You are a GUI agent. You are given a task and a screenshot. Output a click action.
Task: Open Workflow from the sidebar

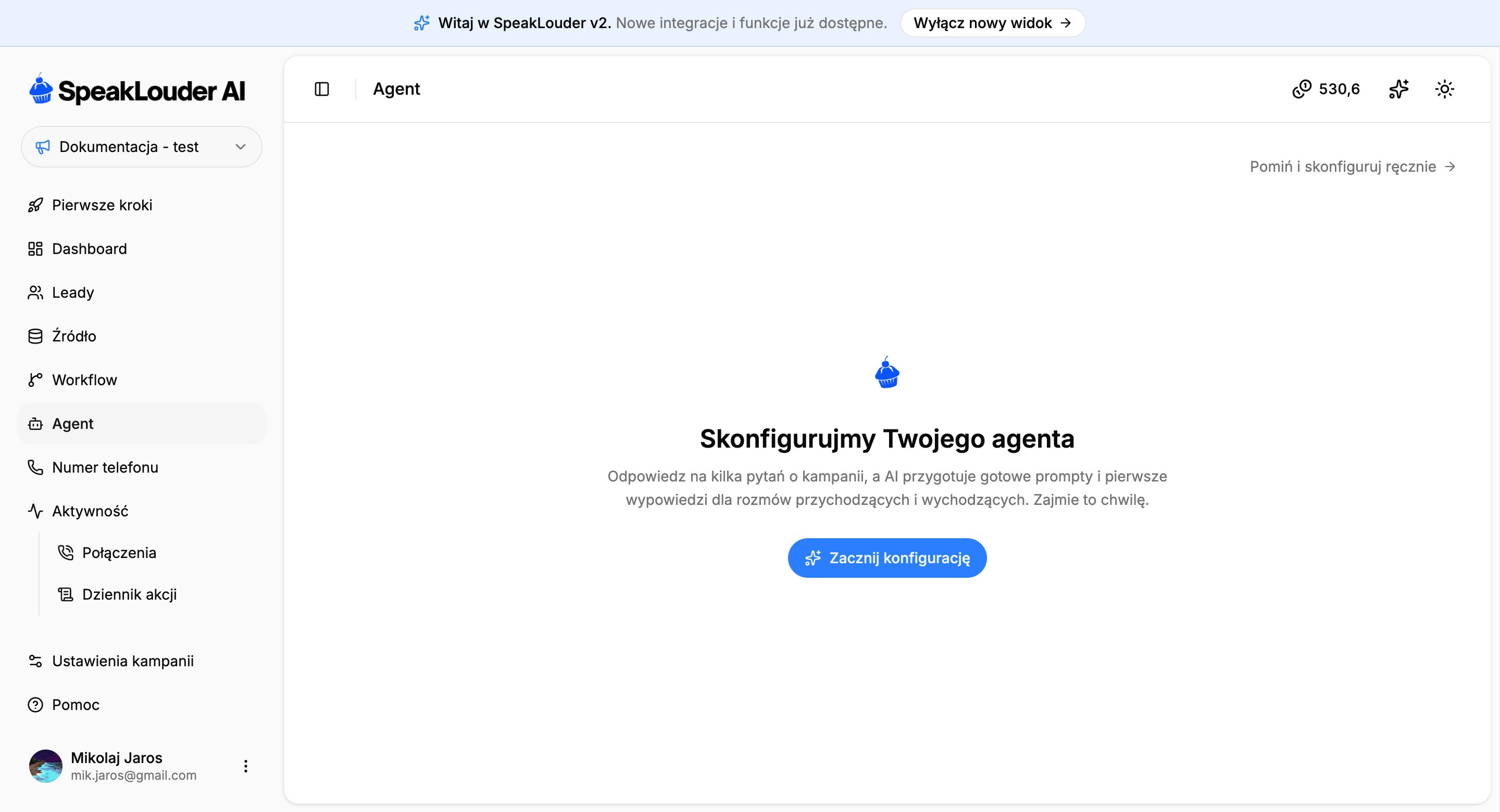pyautogui.click(x=142, y=379)
